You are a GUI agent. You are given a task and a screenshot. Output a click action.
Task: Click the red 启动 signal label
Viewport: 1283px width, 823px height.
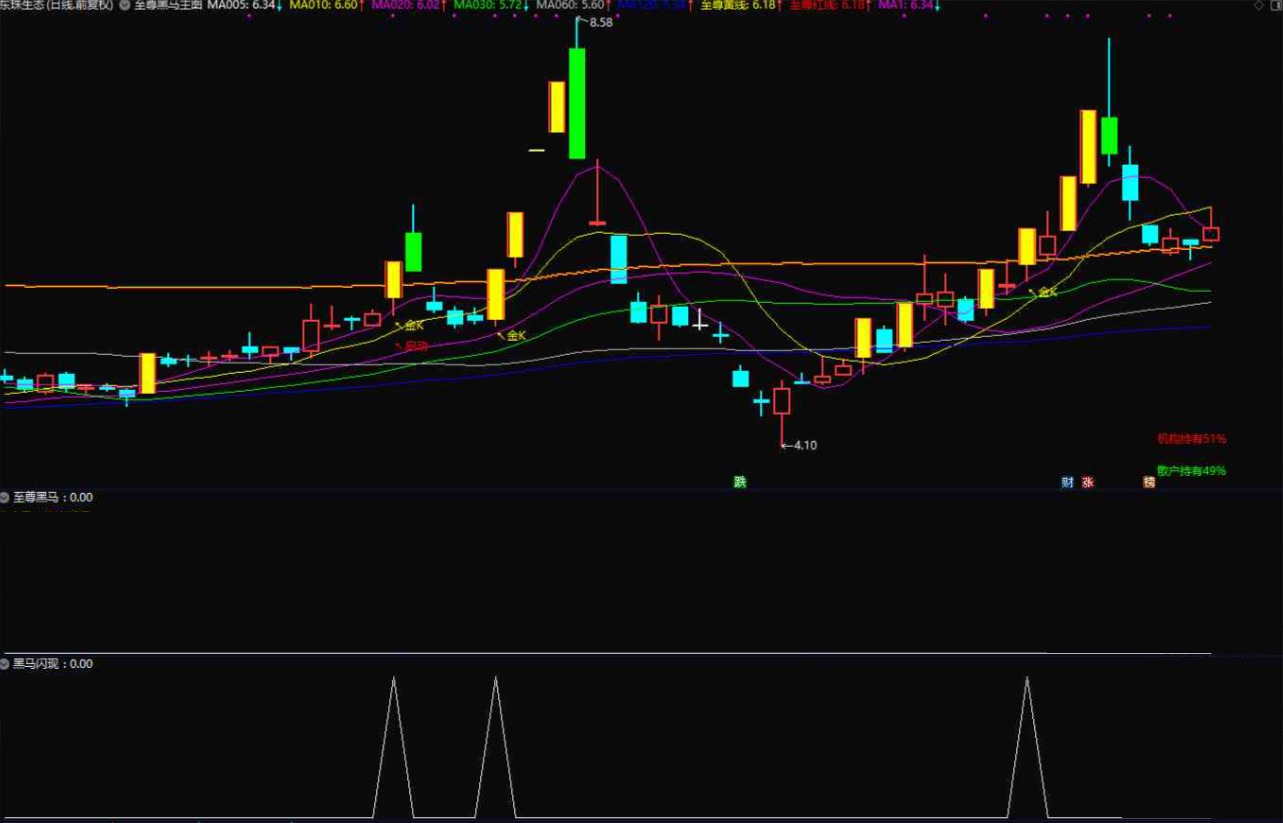pyautogui.click(x=415, y=346)
